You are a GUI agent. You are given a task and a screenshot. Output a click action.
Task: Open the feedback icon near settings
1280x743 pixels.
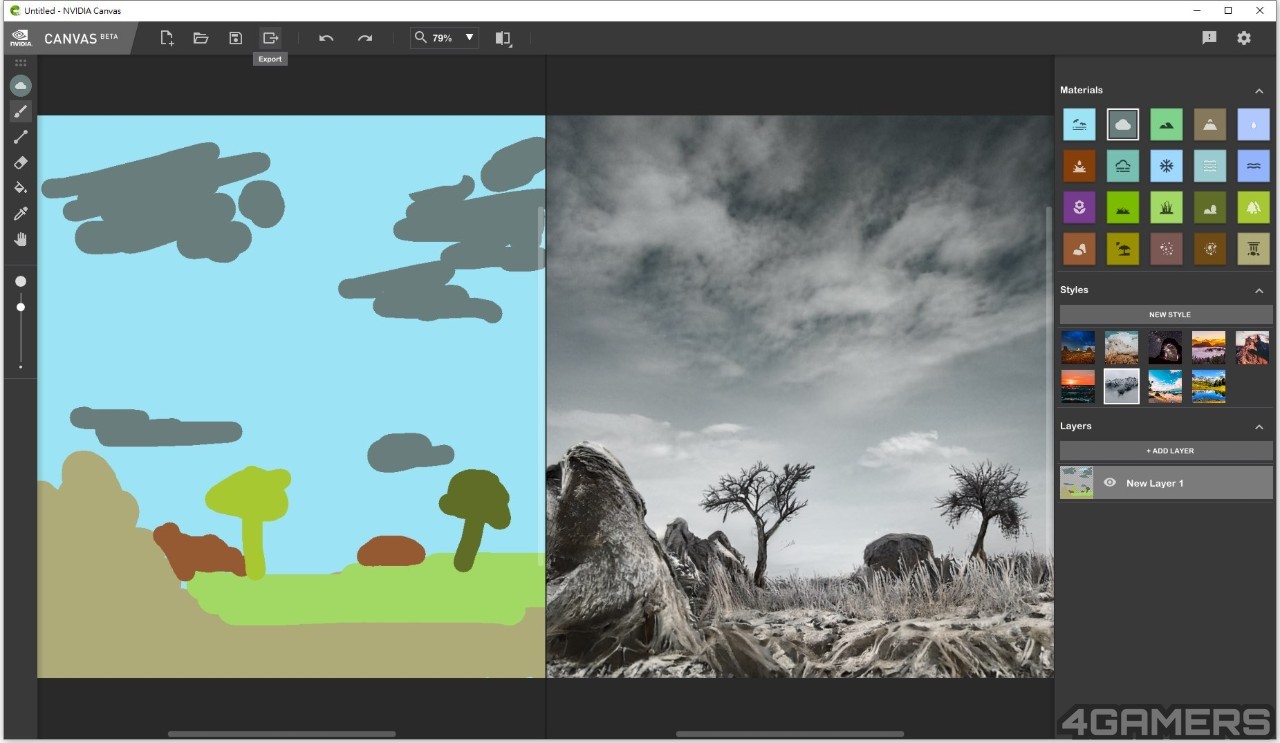pos(1209,38)
